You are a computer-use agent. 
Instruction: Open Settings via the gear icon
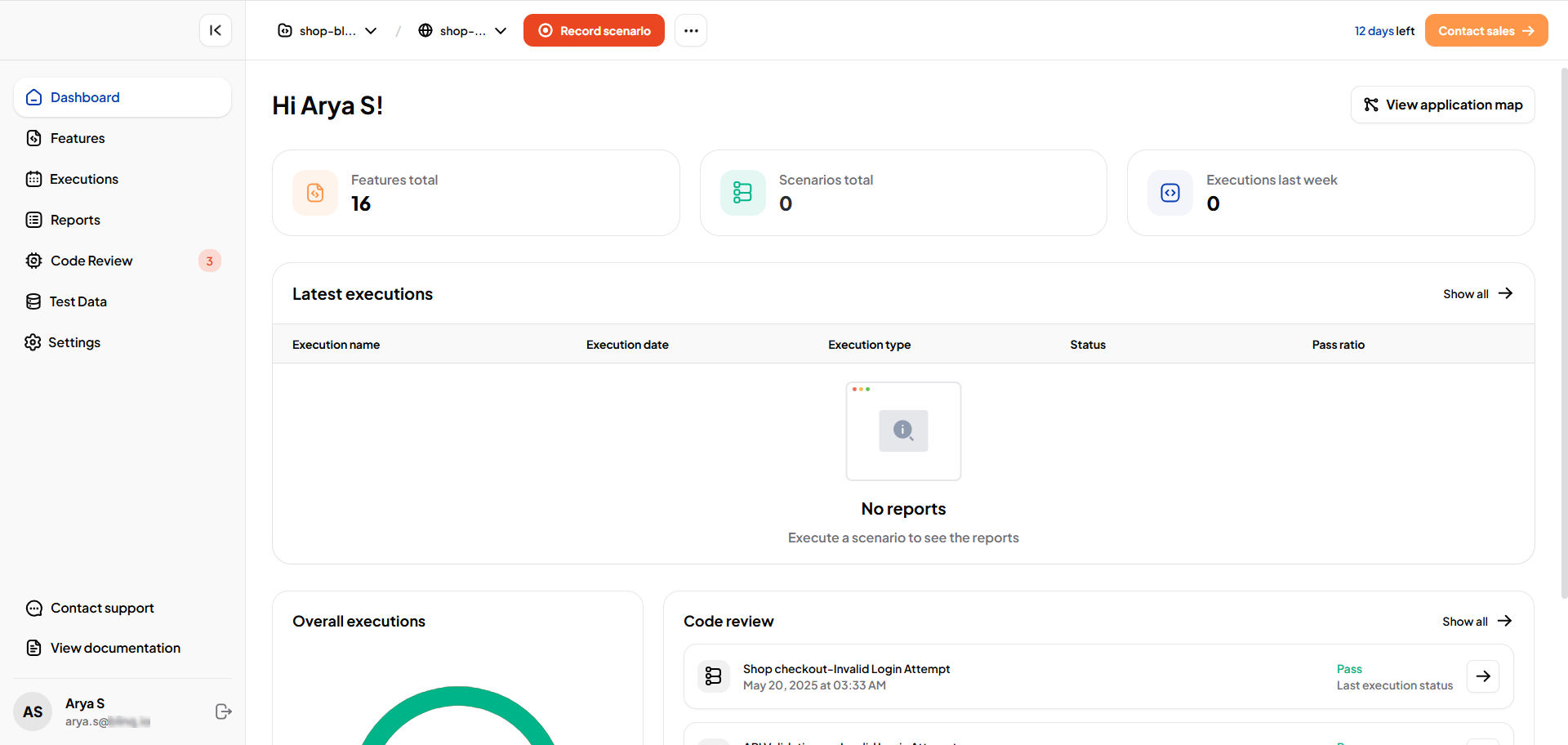click(33, 342)
